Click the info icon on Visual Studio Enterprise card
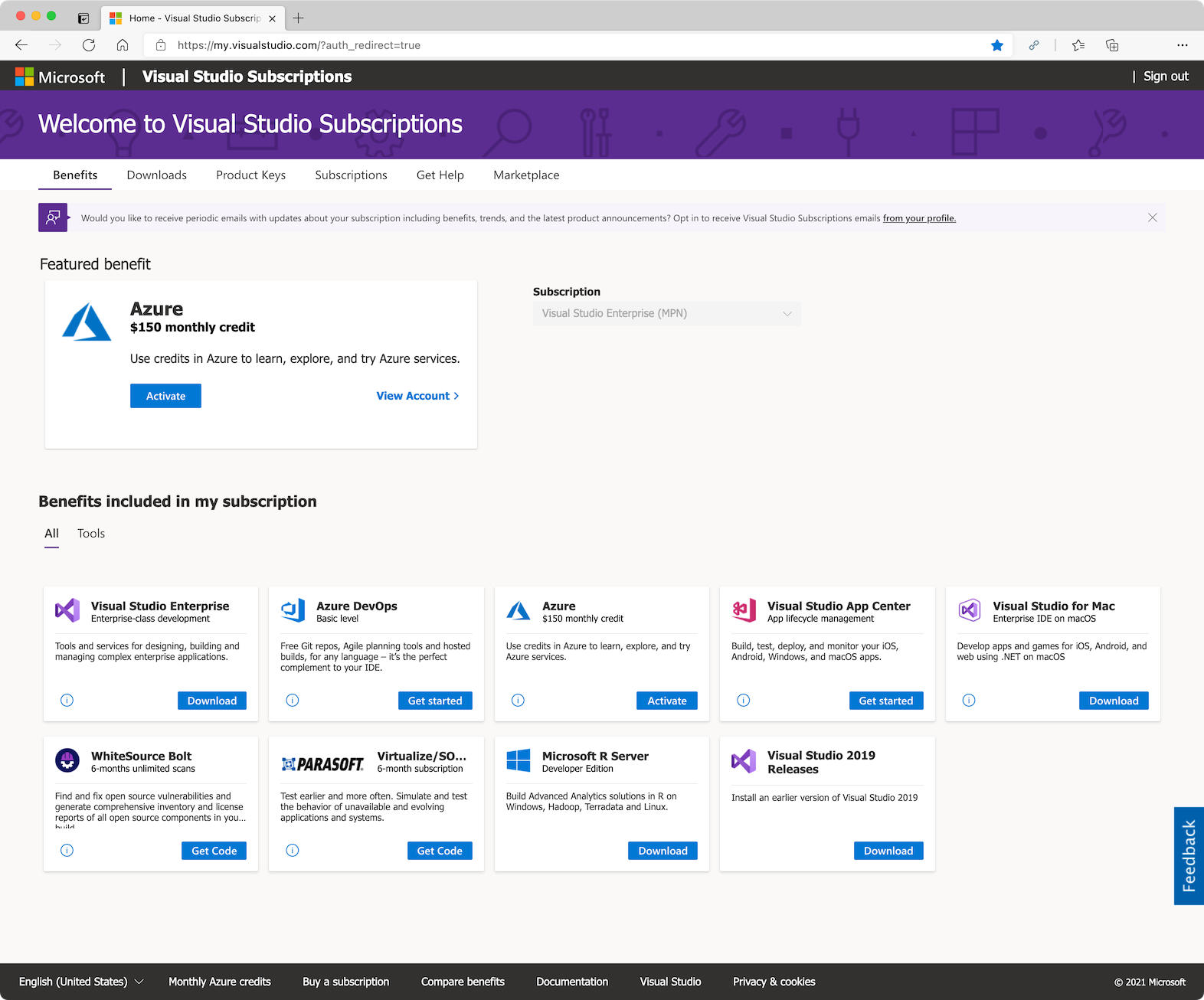 pyautogui.click(x=67, y=700)
